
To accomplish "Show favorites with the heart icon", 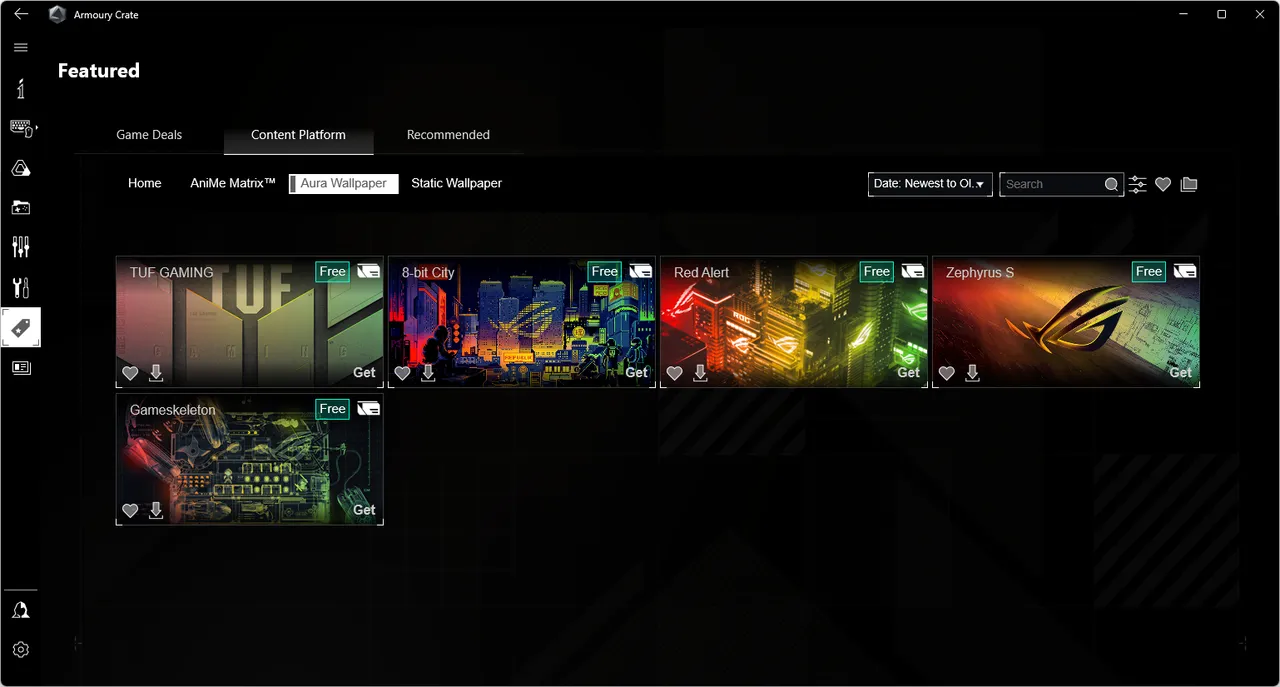I will tap(1163, 184).
